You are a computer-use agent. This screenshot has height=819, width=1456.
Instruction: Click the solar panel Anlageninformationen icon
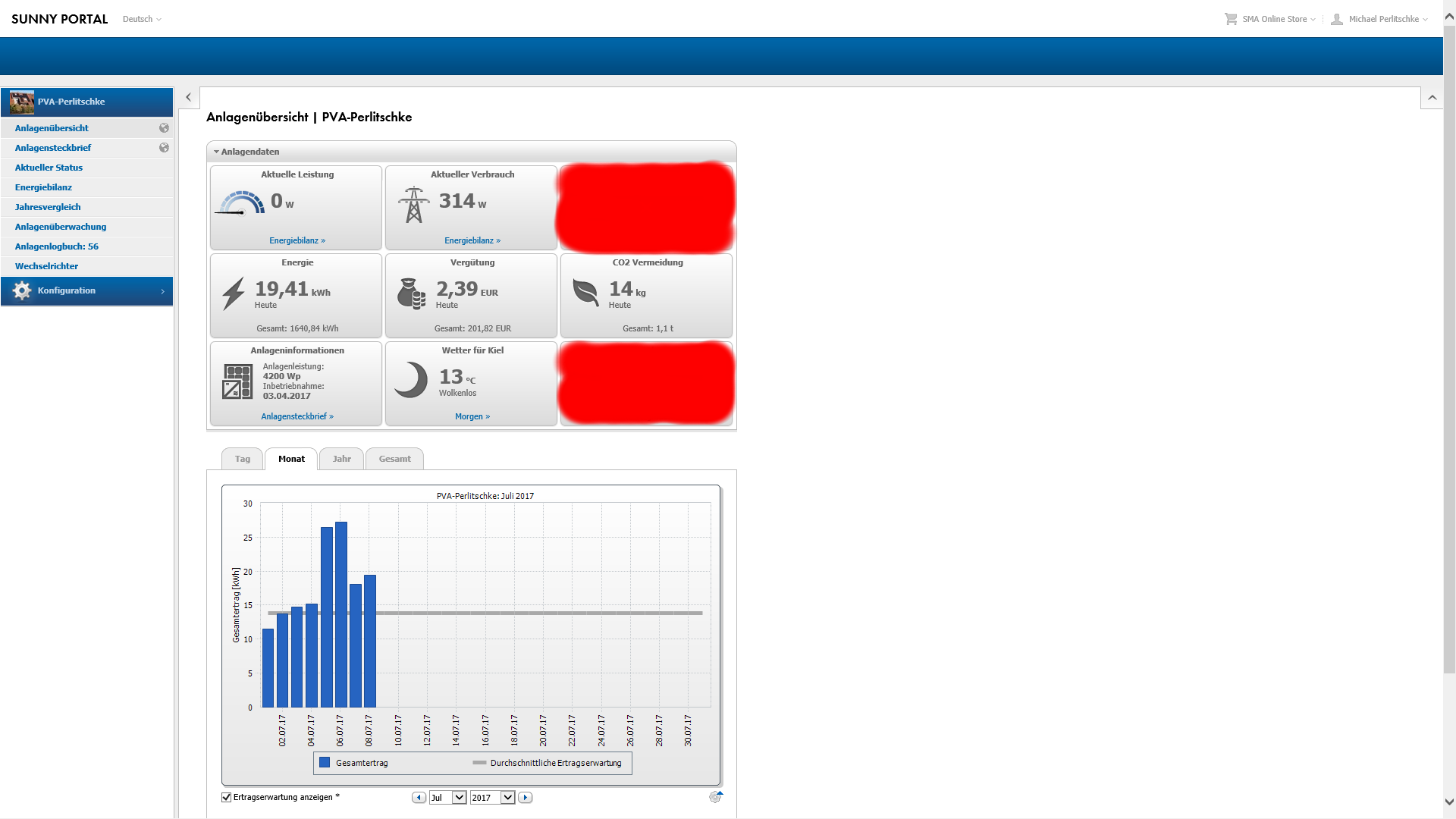click(237, 381)
